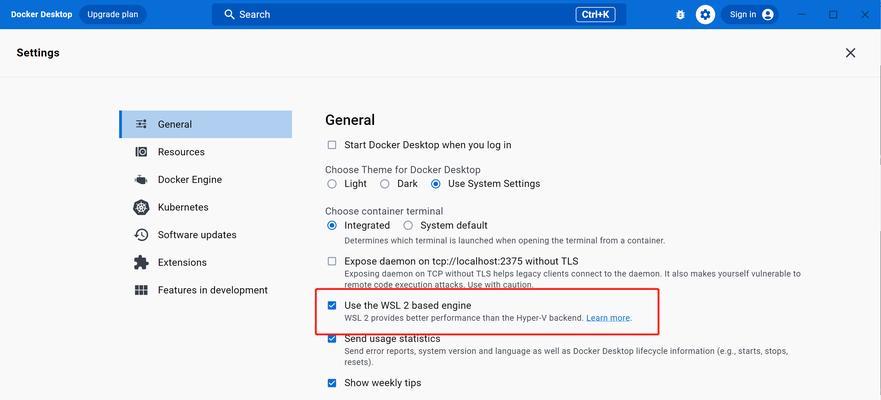This screenshot has height=400, width=881.
Task: Enable Start Docker Desktop when you log in
Action: (x=332, y=145)
